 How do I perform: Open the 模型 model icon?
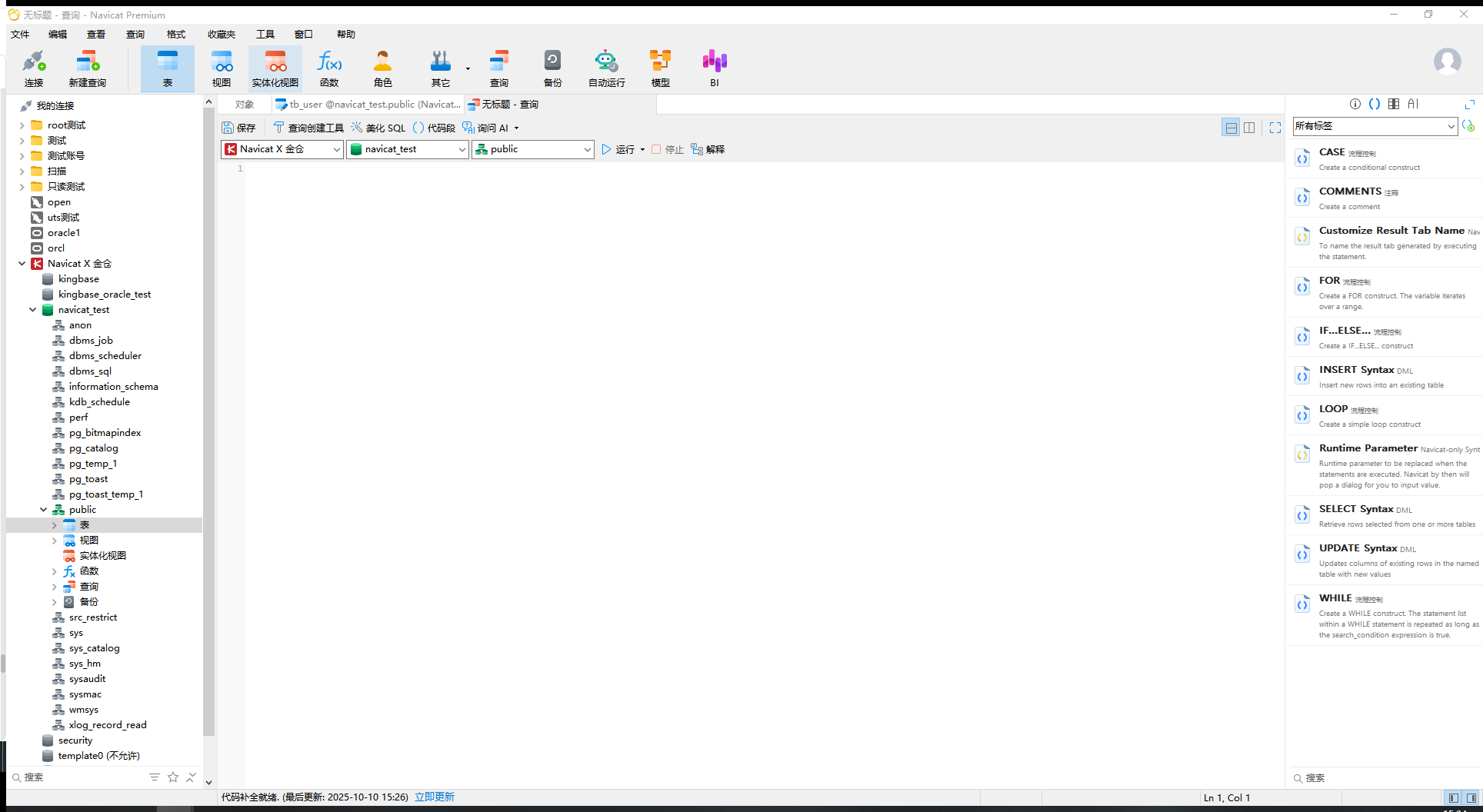pyautogui.click(x=660, y=68)
